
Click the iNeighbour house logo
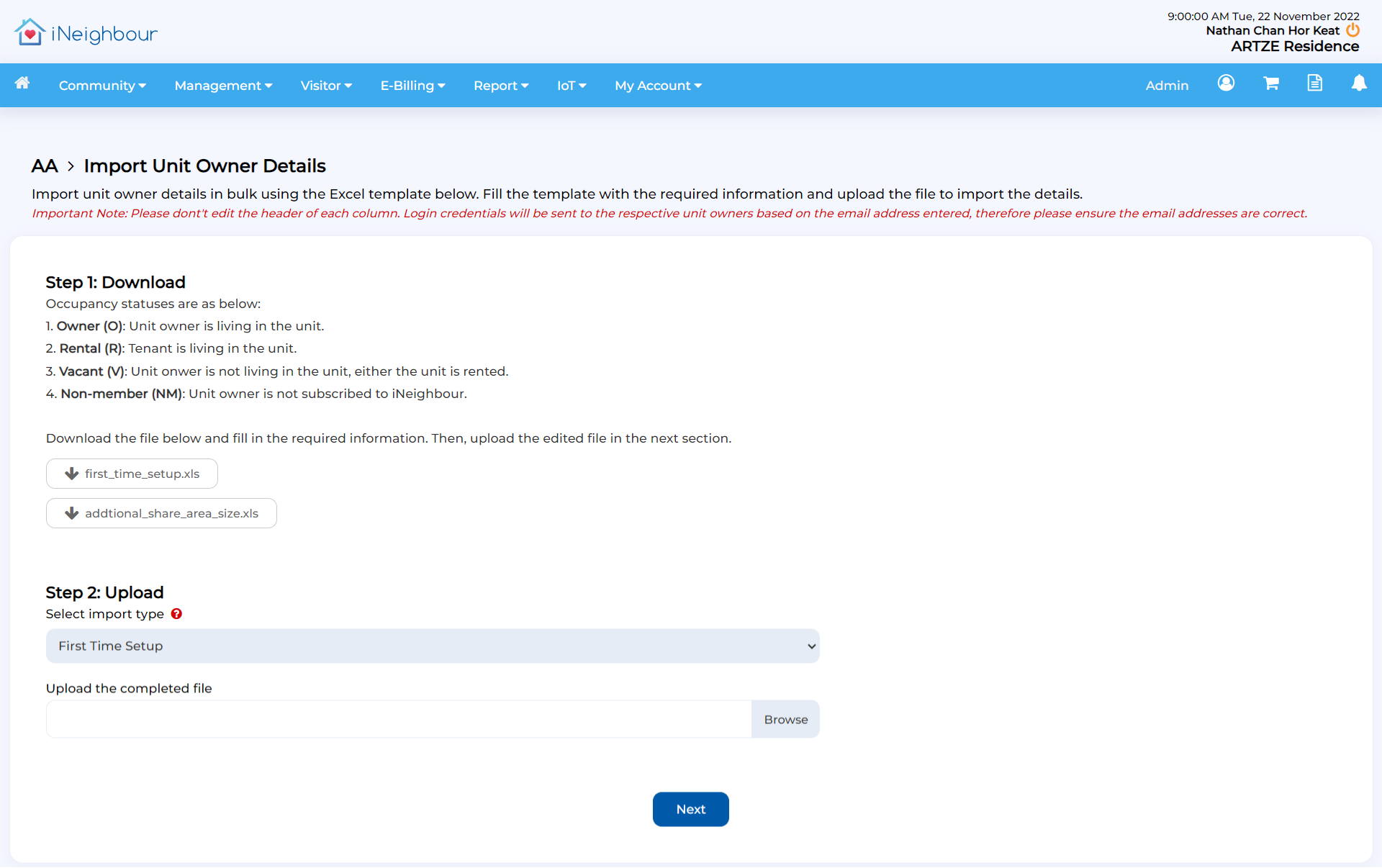(x=30, y=32)
